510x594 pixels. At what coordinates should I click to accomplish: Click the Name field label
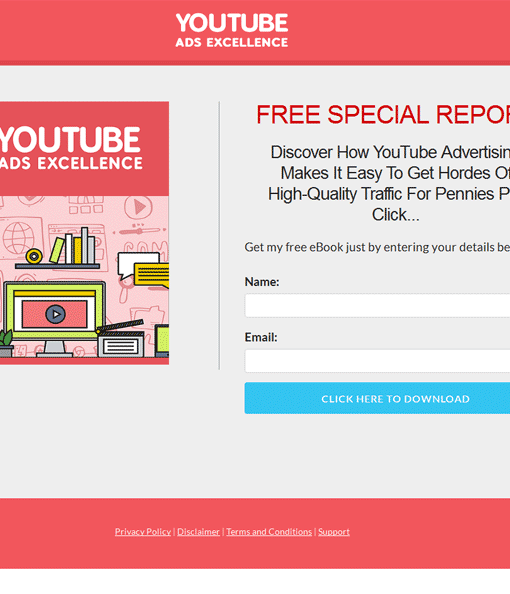pos(262,282)
